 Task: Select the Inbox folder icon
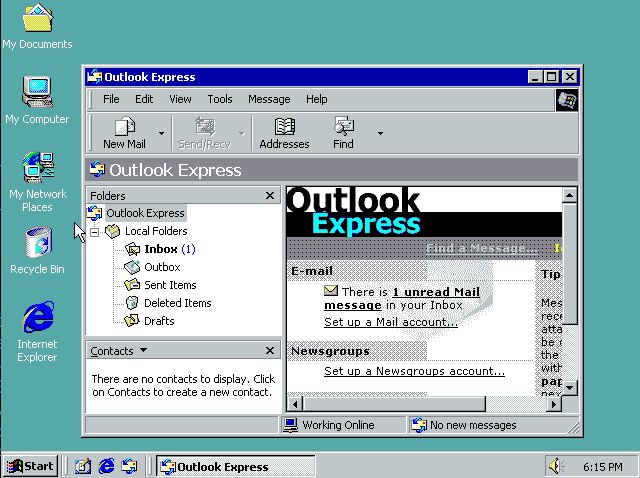(x=133, y=249)
